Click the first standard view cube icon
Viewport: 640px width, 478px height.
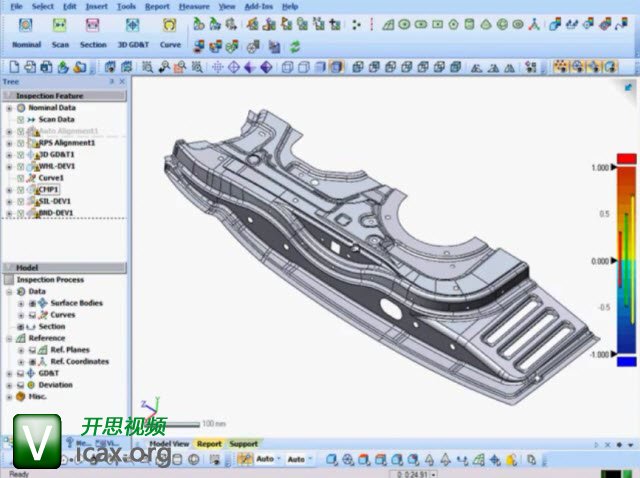358,67
